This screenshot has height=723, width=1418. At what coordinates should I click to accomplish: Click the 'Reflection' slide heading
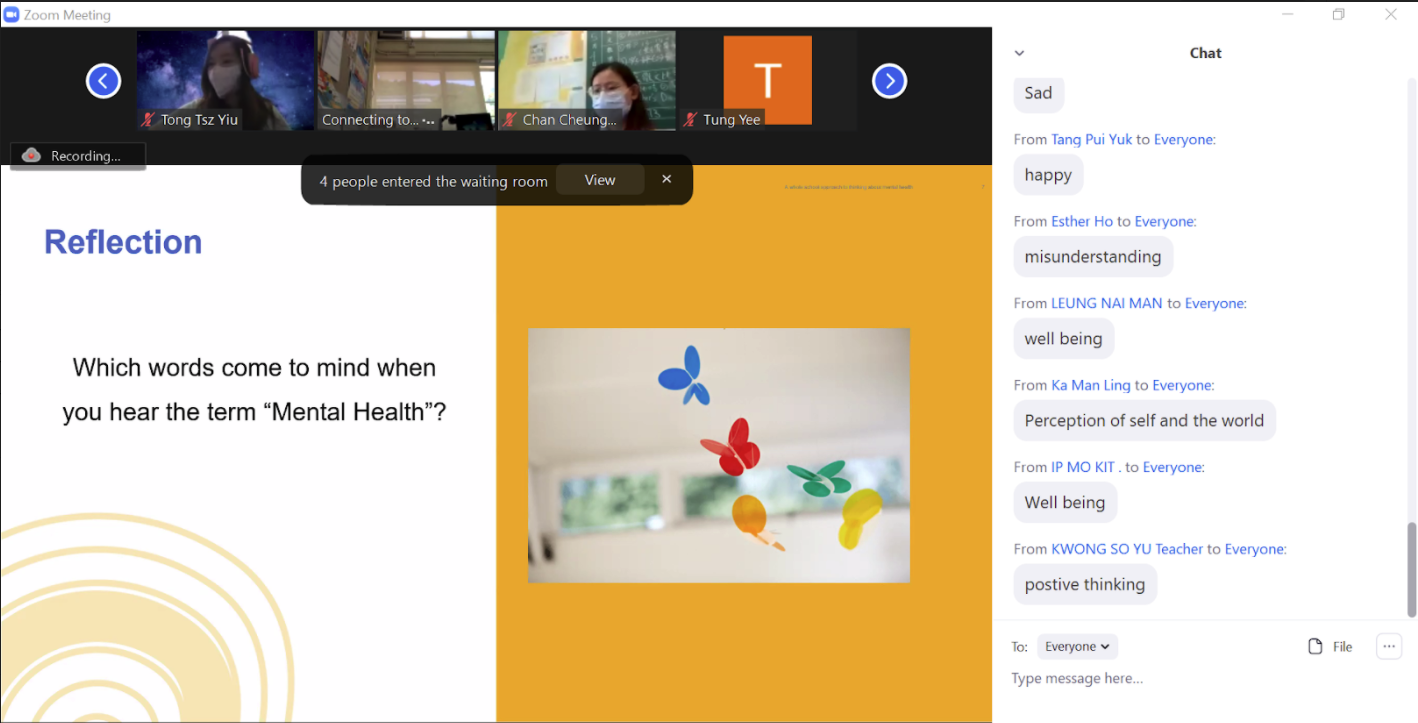click(x=123, y=242)
